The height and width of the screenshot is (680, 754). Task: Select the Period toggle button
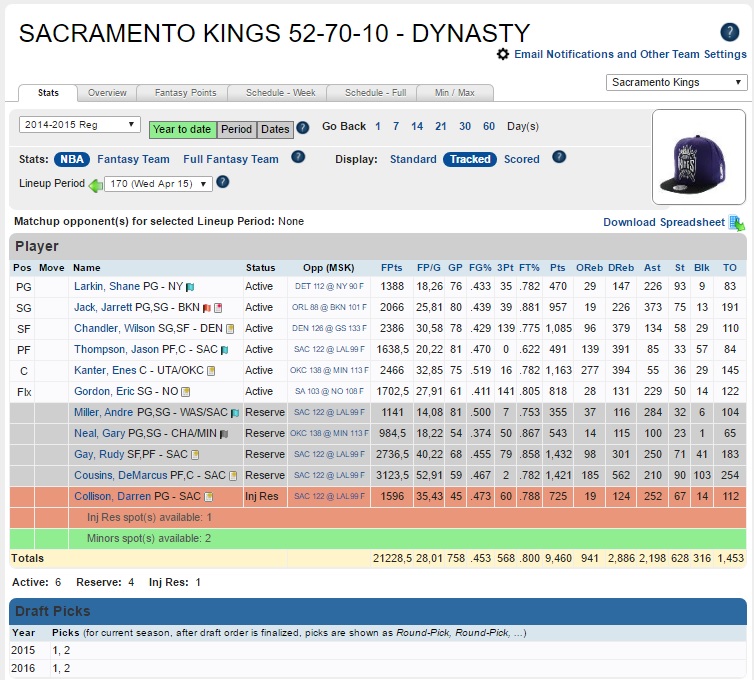237,129
